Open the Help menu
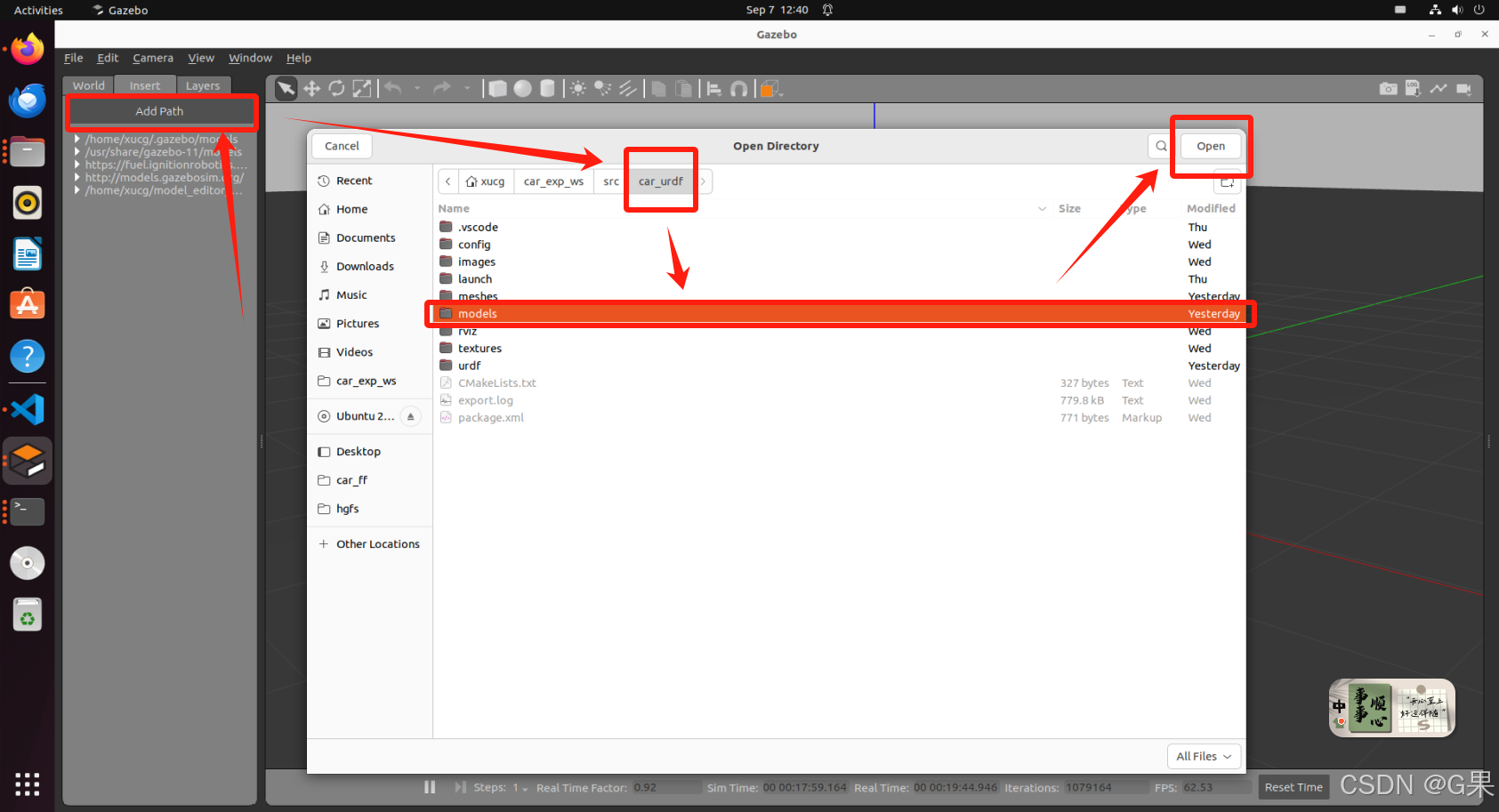 (x=299, y=58)
